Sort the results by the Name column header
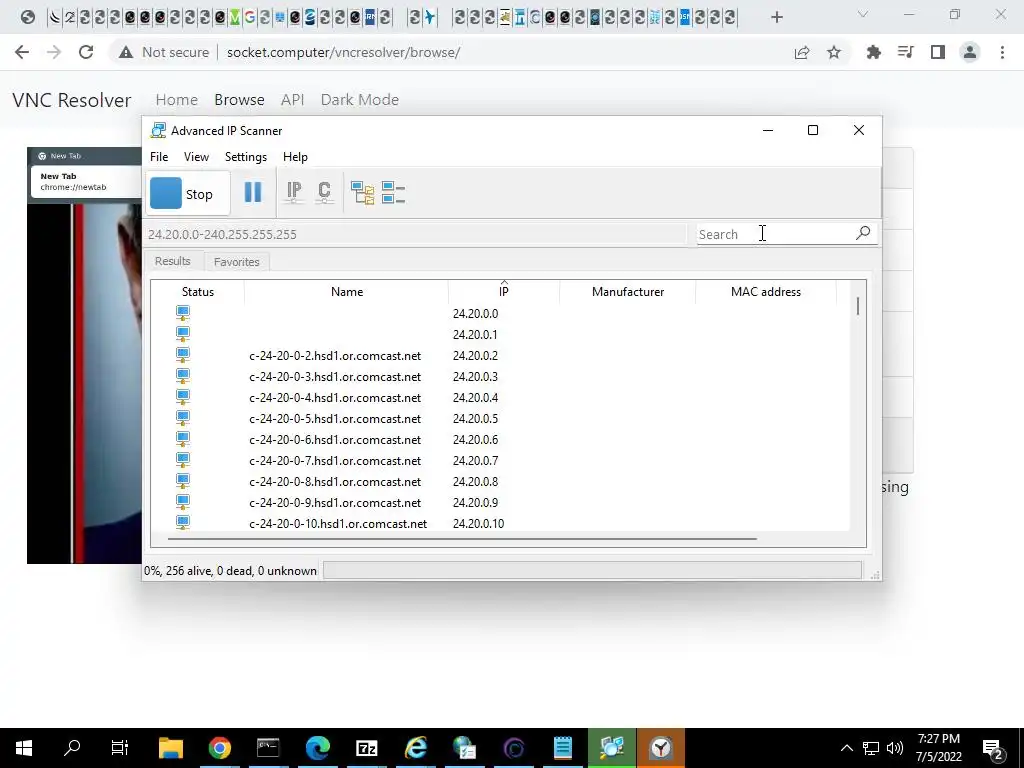1024x768 pixels. click(x=347, y=292)
